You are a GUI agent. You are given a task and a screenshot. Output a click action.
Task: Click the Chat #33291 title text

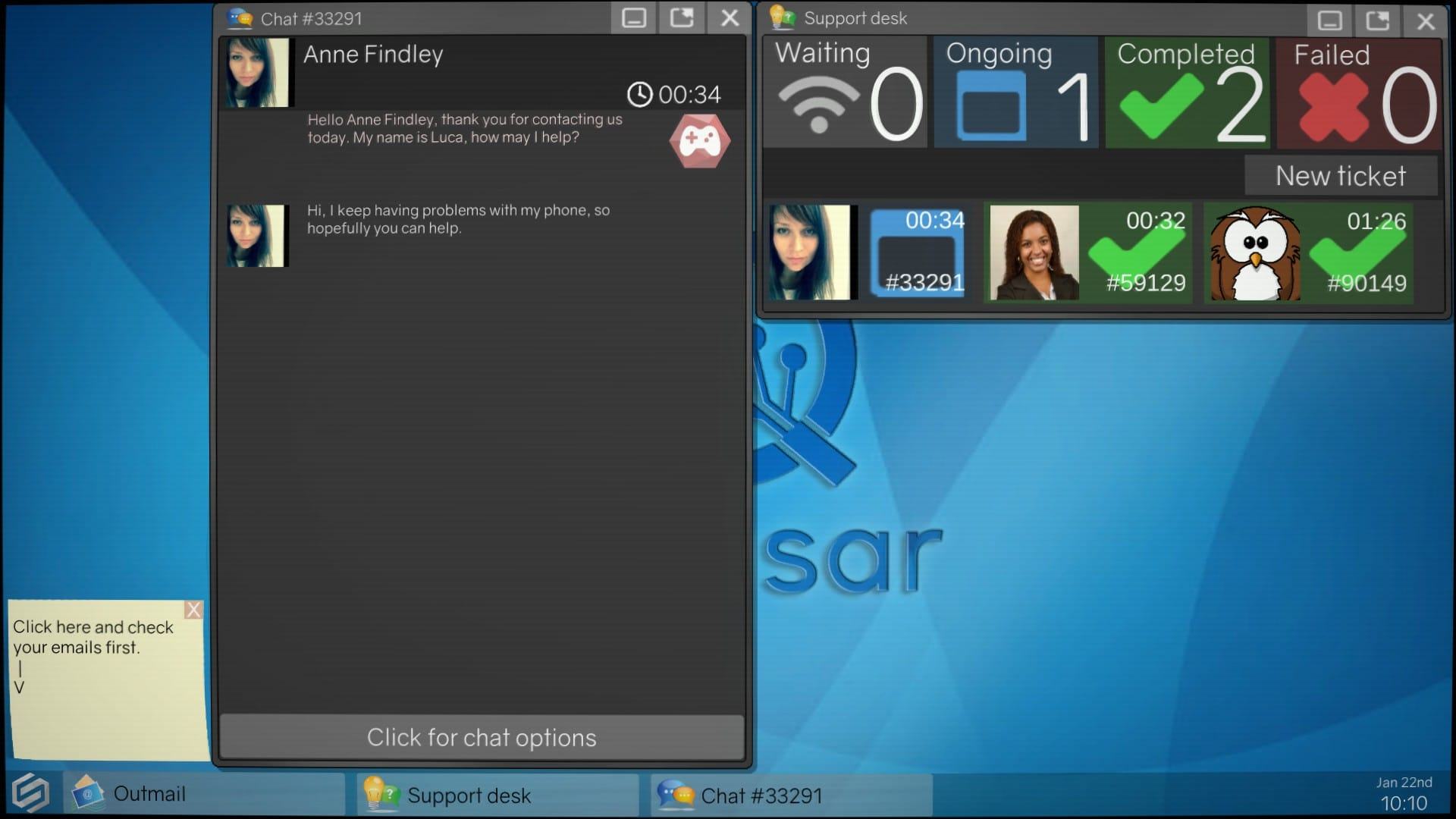point(312,19)
